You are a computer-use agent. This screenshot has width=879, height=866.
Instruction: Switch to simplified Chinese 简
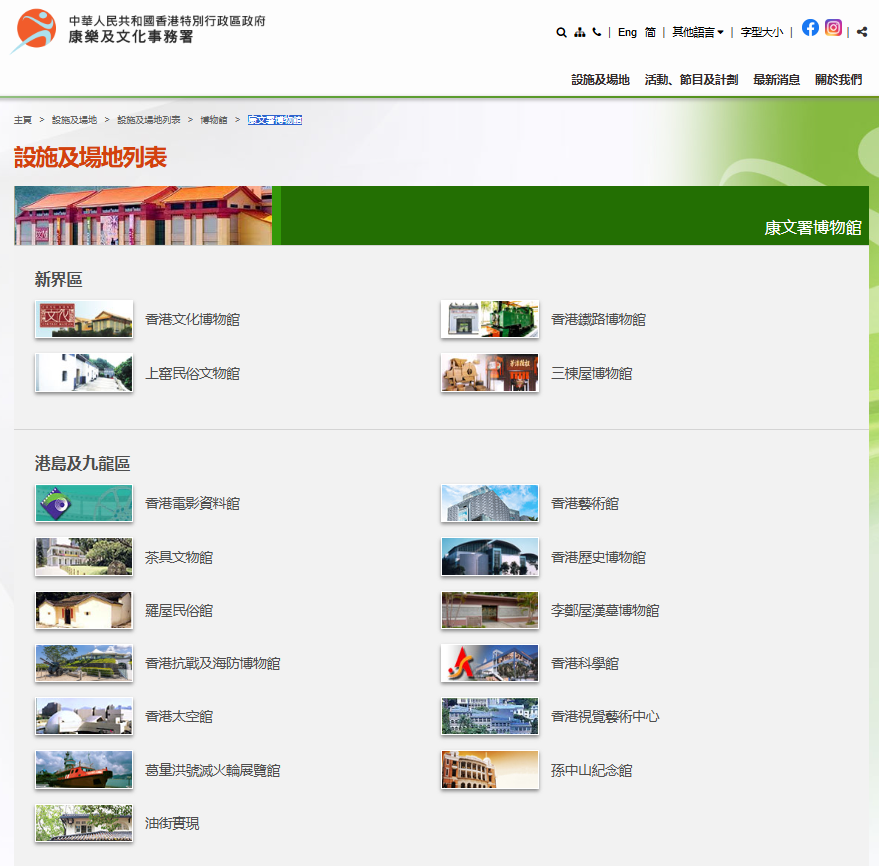coord(650,32)
